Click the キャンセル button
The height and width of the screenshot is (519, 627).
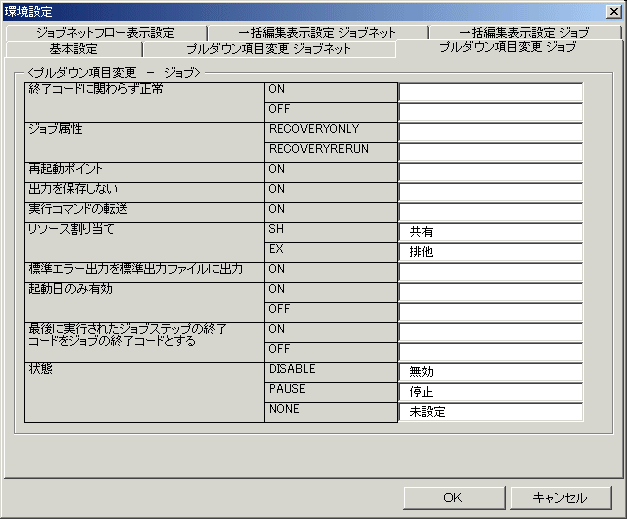click(x=560, y=497)
